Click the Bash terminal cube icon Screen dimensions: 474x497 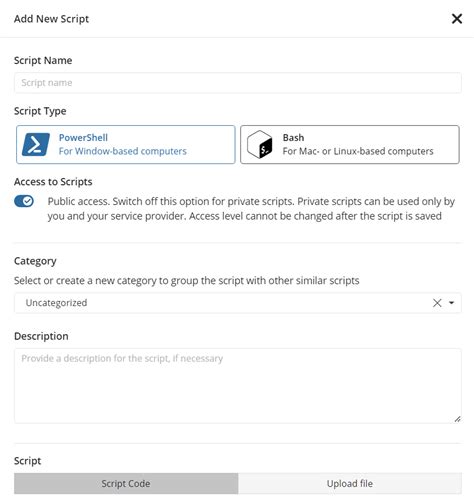[x=260, y=145]
